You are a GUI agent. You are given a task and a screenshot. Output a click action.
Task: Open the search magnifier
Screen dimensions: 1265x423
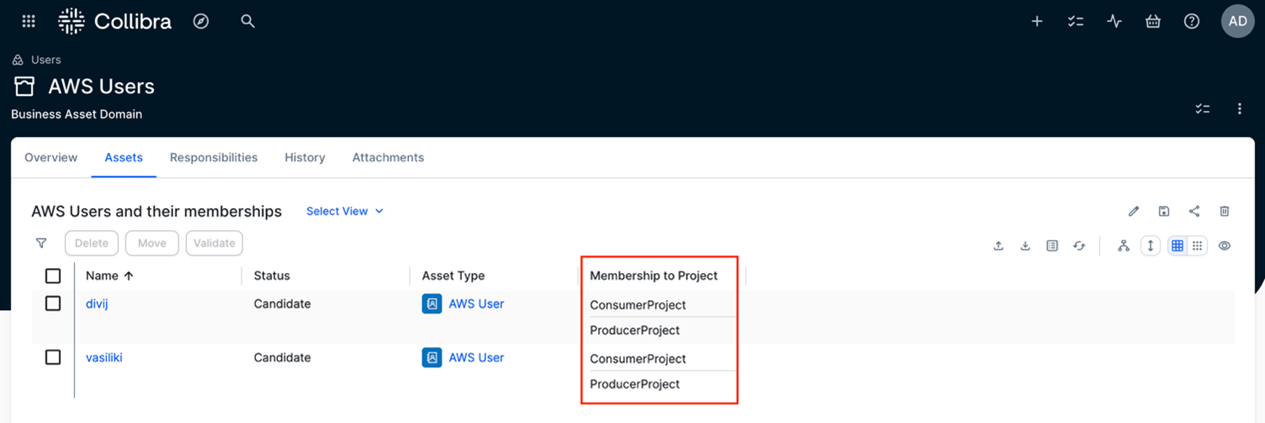click(248, 21)
